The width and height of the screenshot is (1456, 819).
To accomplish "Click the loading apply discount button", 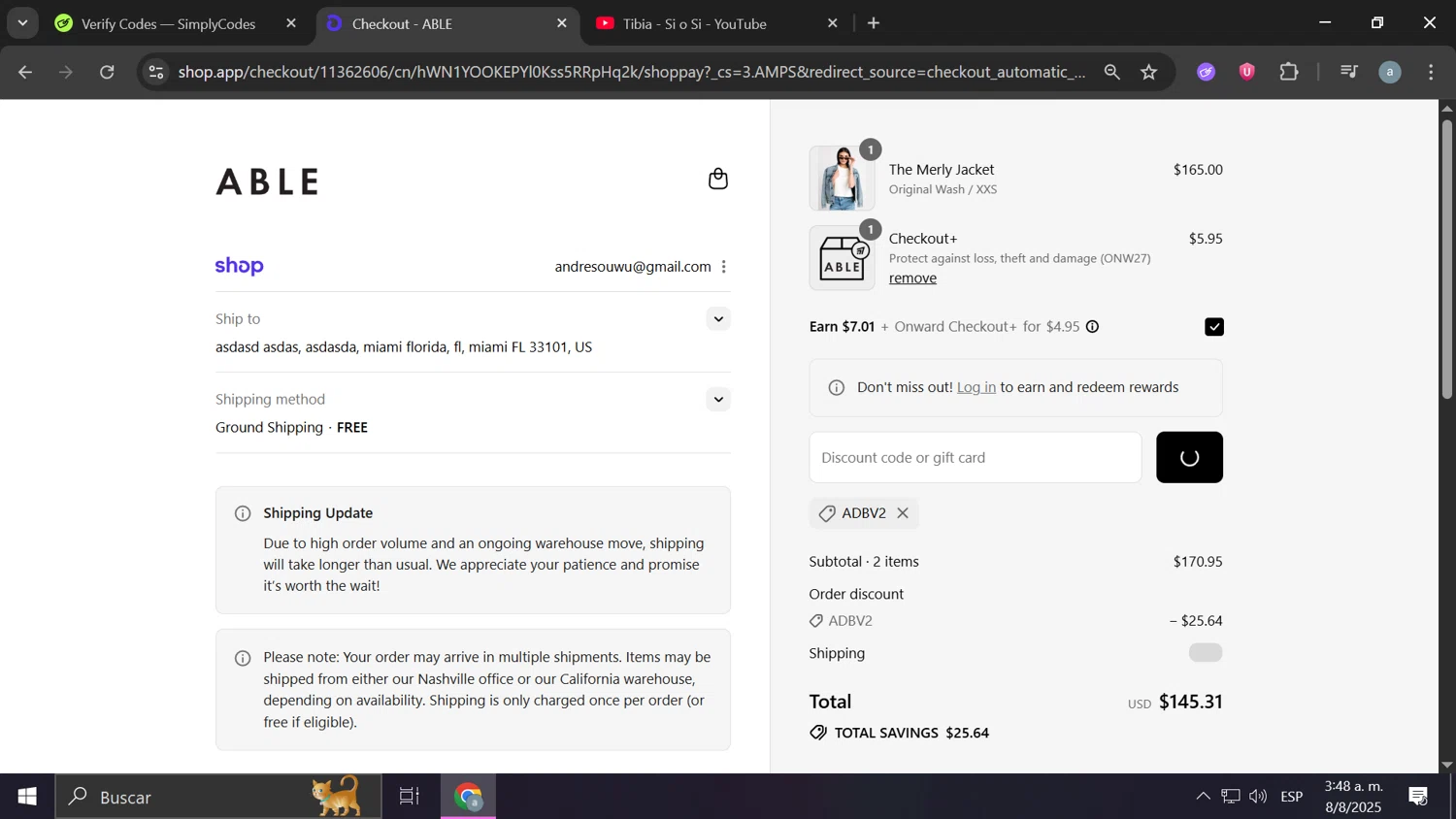I will point(1189,457).
